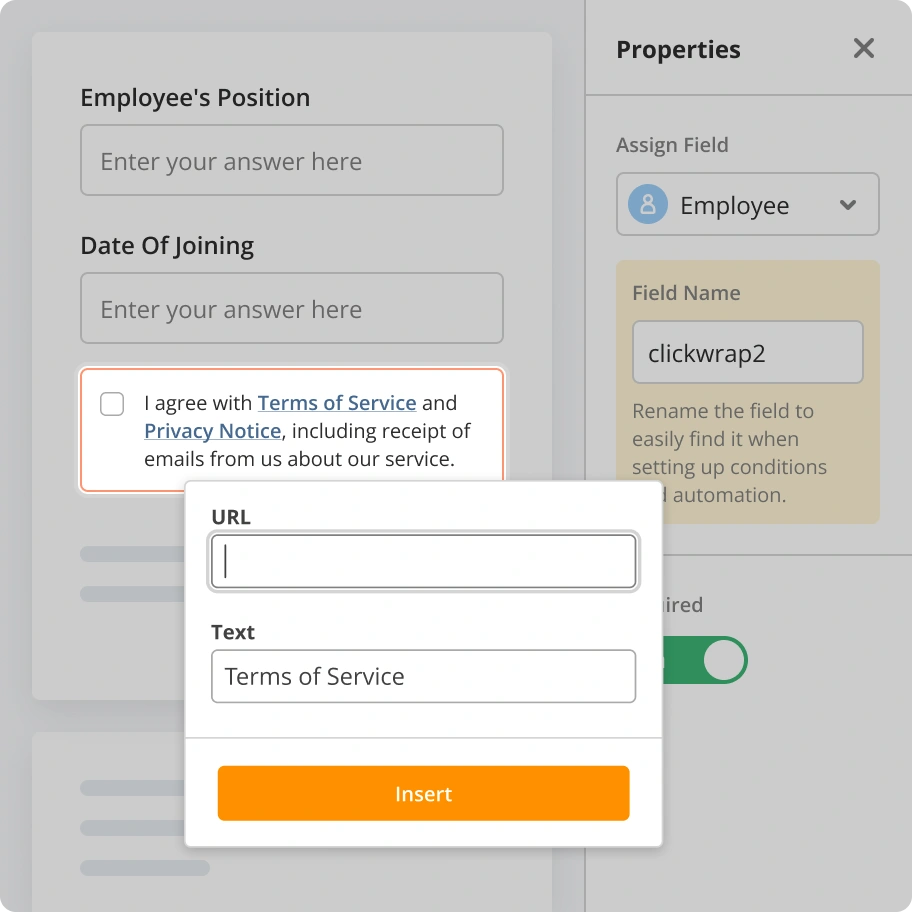Click the Employee avatar icon in Assign Field
The height and width of the screenshot is (912, 912).
pos(648,204)
